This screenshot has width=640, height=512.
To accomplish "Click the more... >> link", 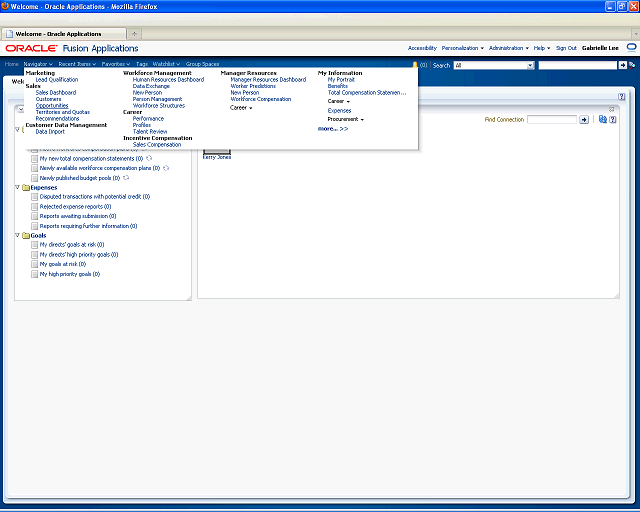I will (333, 129).
